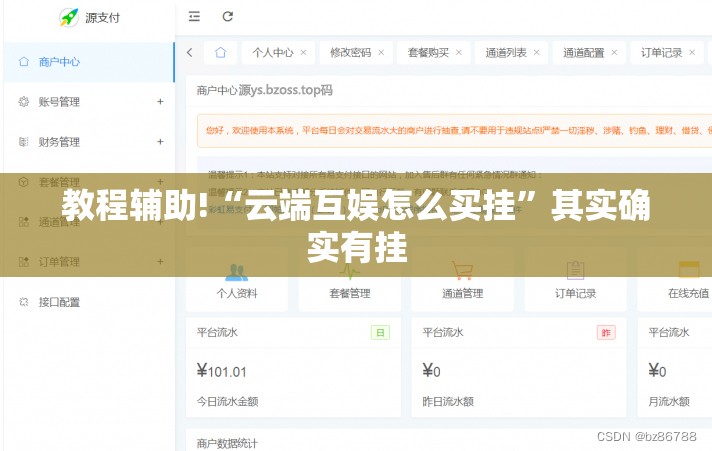
Task: Open 订单管理 sidebar menu
Action: [x=89, y=262]
